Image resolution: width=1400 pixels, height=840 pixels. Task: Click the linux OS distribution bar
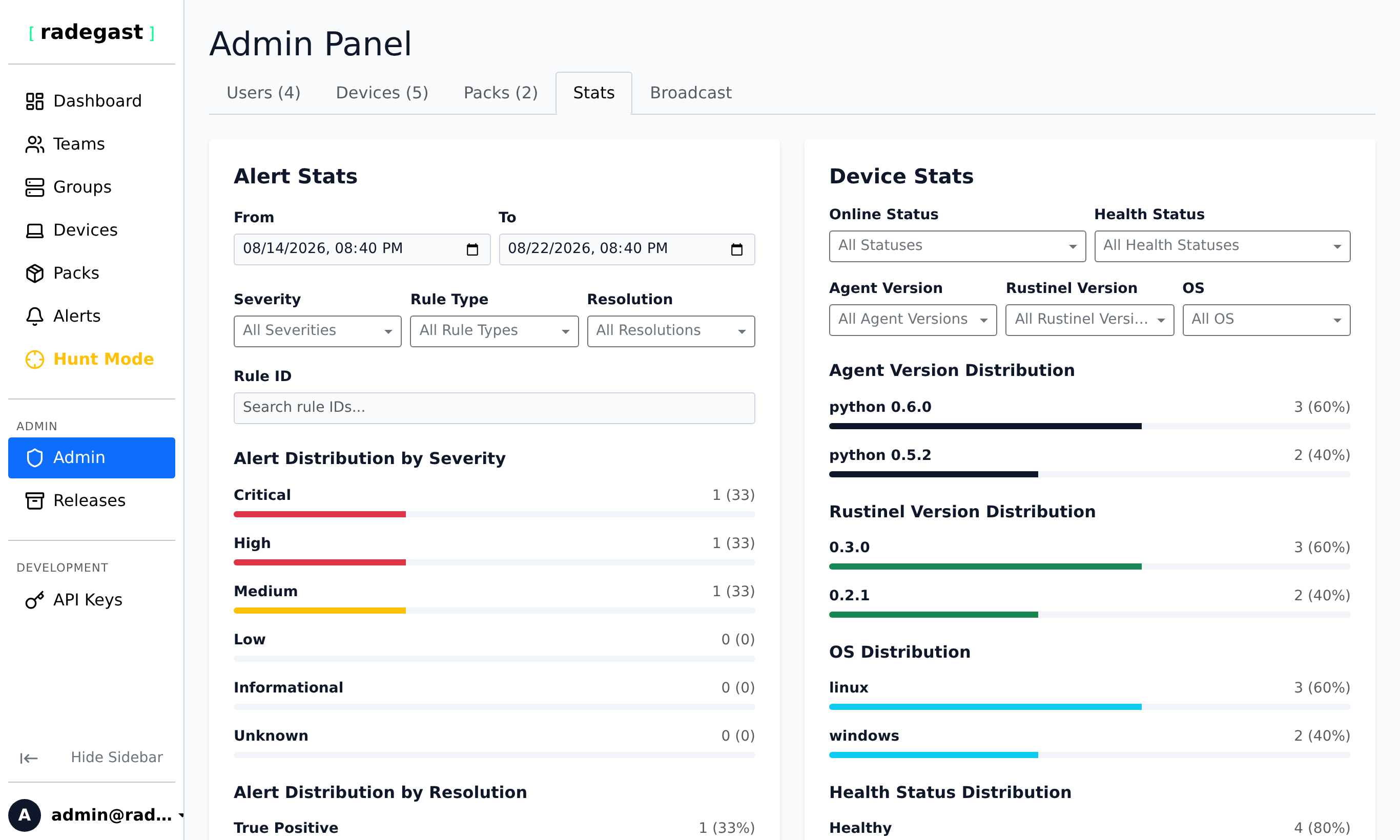point(1089,707)
